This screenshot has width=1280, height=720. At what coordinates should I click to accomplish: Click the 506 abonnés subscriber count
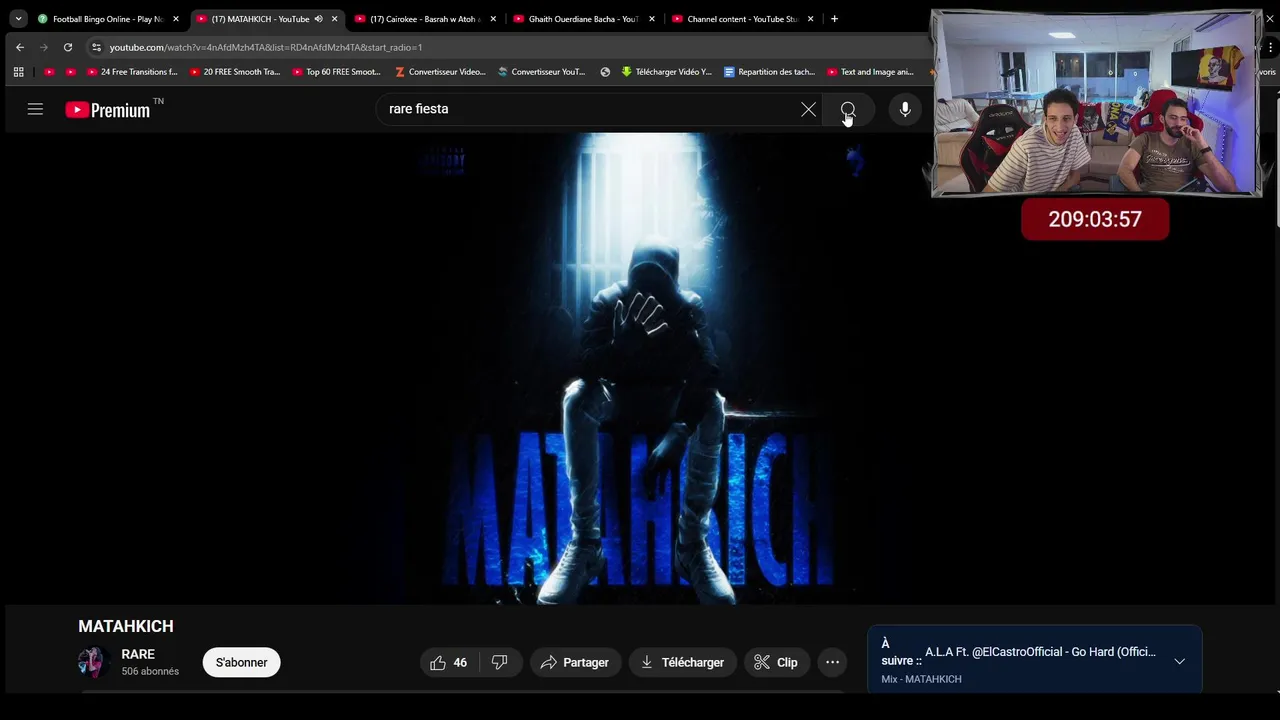150,671
